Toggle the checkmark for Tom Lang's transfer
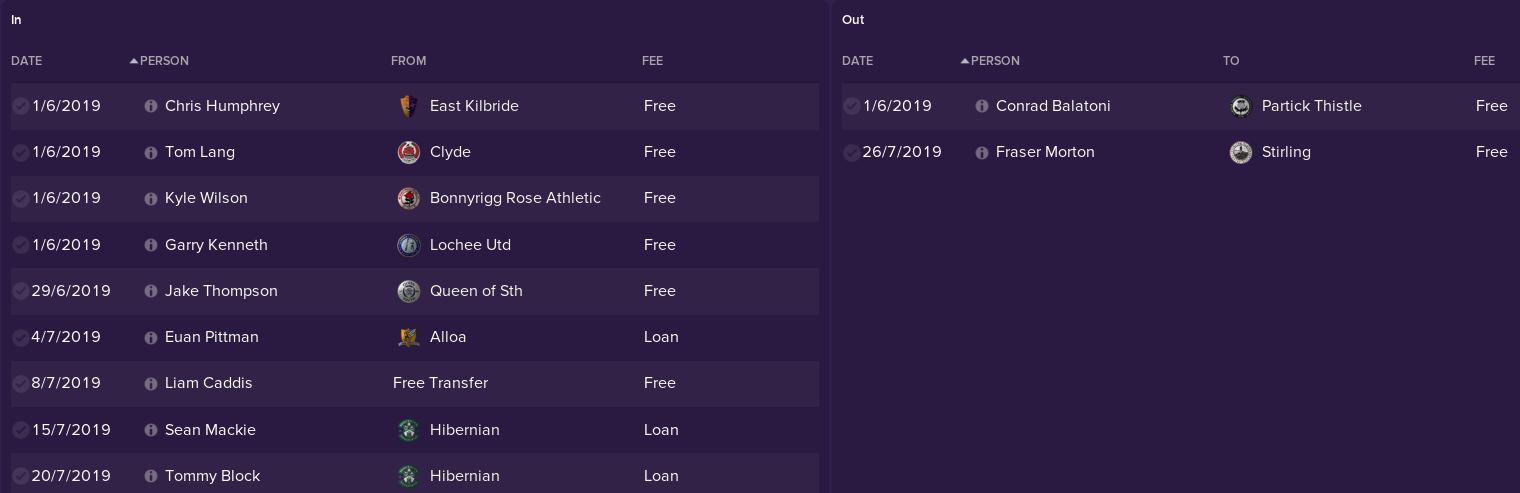The width and height of the screenshot is (1520, 493). 20,152
